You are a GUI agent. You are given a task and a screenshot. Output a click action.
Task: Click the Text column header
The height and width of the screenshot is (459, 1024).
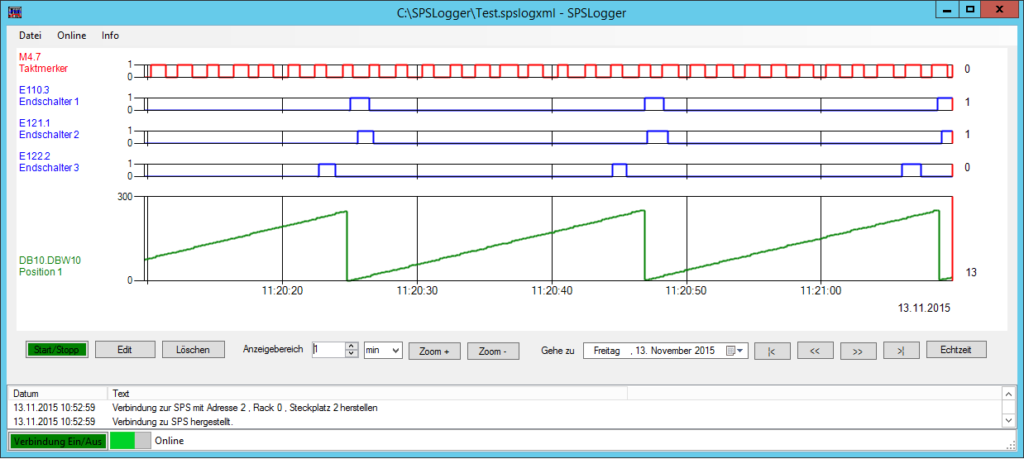(x=367, y=394)
